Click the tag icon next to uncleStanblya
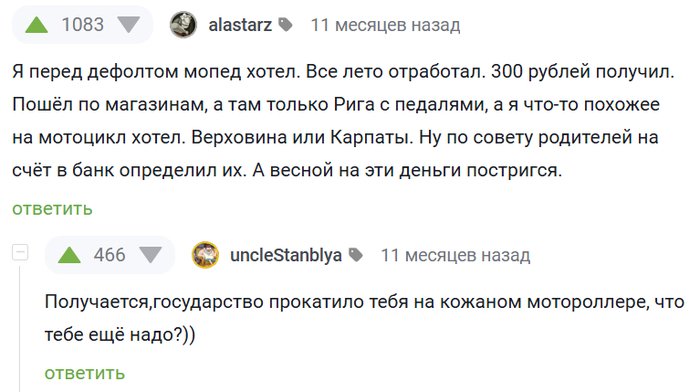Screen dimensions: 700x392 point(355,255)
